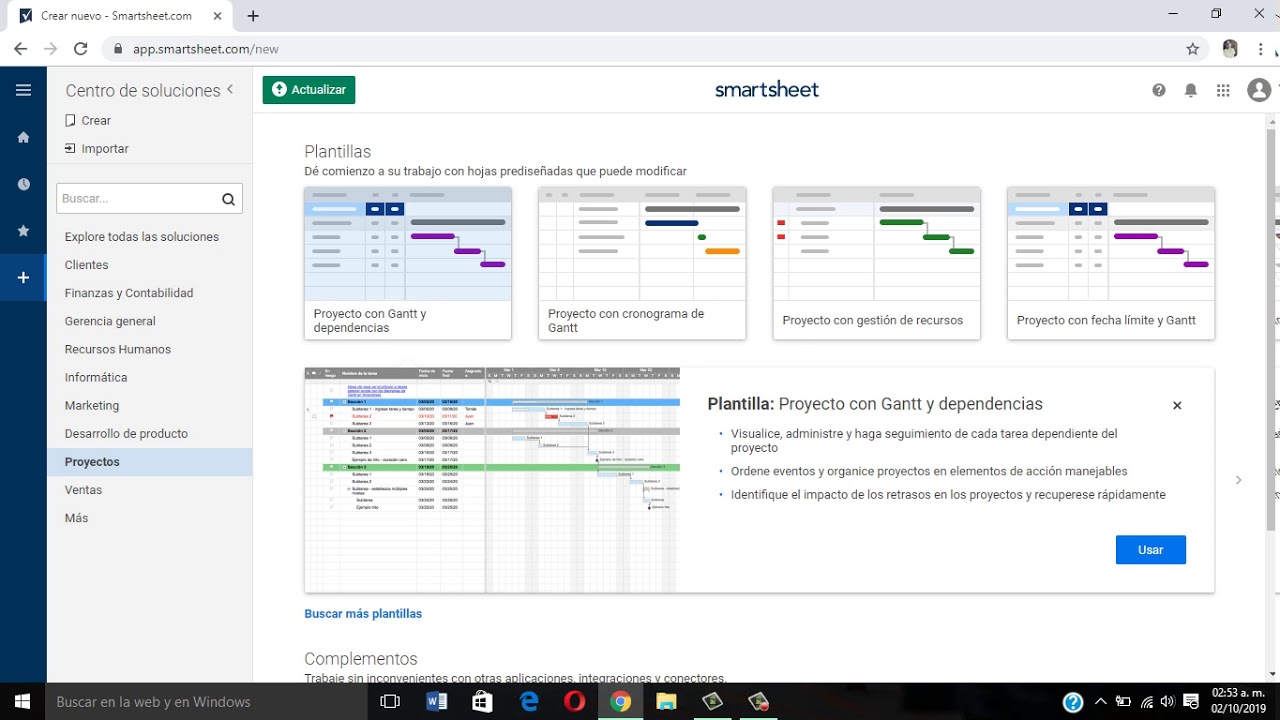Open Windows Start menu
This screenshot has width=1280, height=720.
pos(22,701)
